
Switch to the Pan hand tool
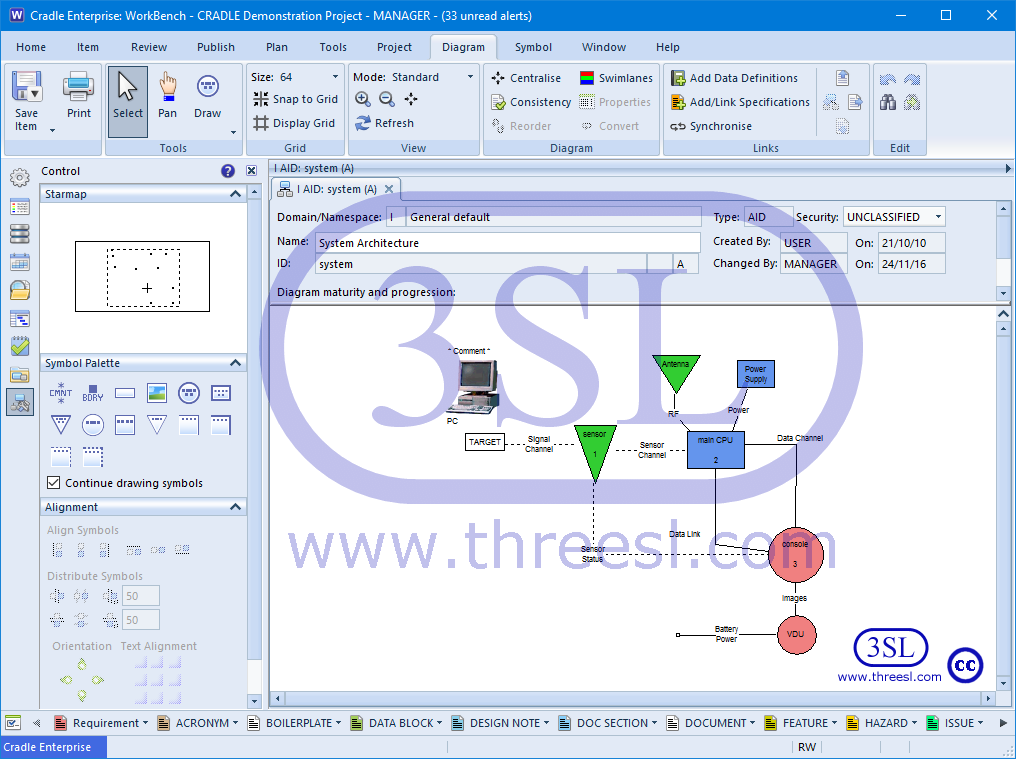[x=167, y=95]
